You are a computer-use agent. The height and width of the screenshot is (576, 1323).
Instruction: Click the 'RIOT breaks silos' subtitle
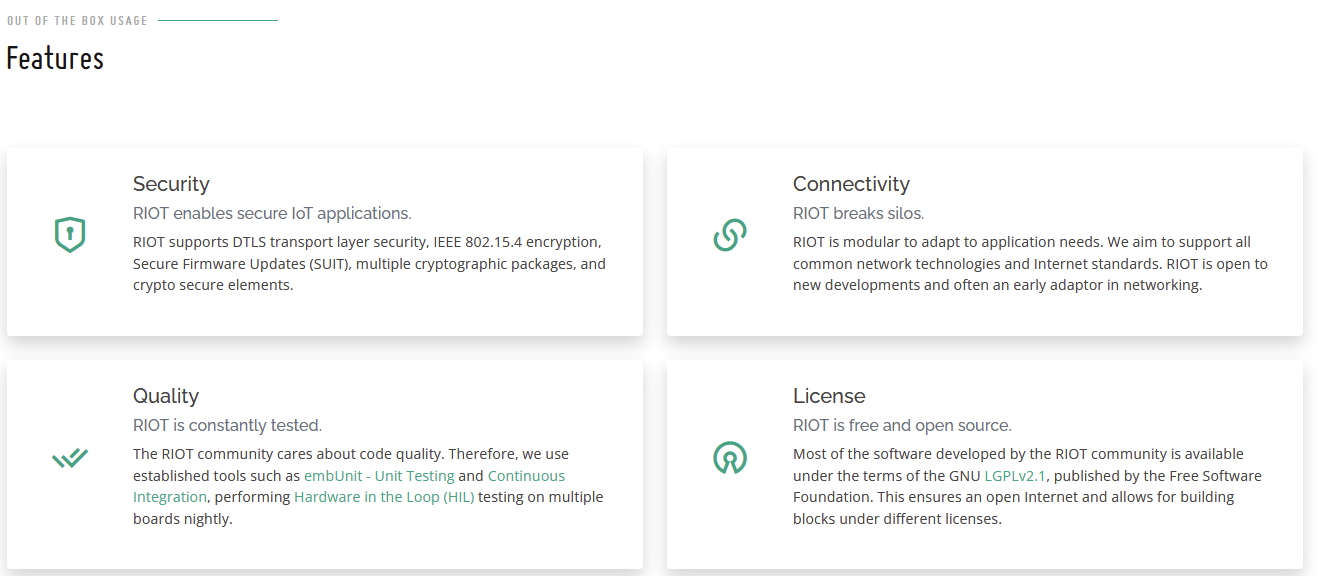pyautogui.click(x=858, y=213)
